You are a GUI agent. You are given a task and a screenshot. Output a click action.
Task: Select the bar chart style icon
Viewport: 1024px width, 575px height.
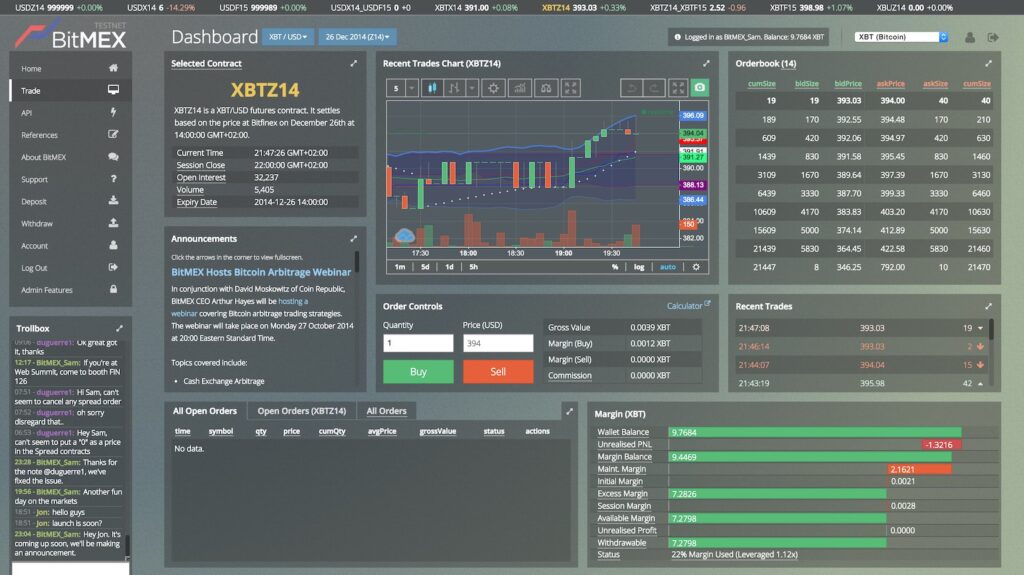(454, 88)
